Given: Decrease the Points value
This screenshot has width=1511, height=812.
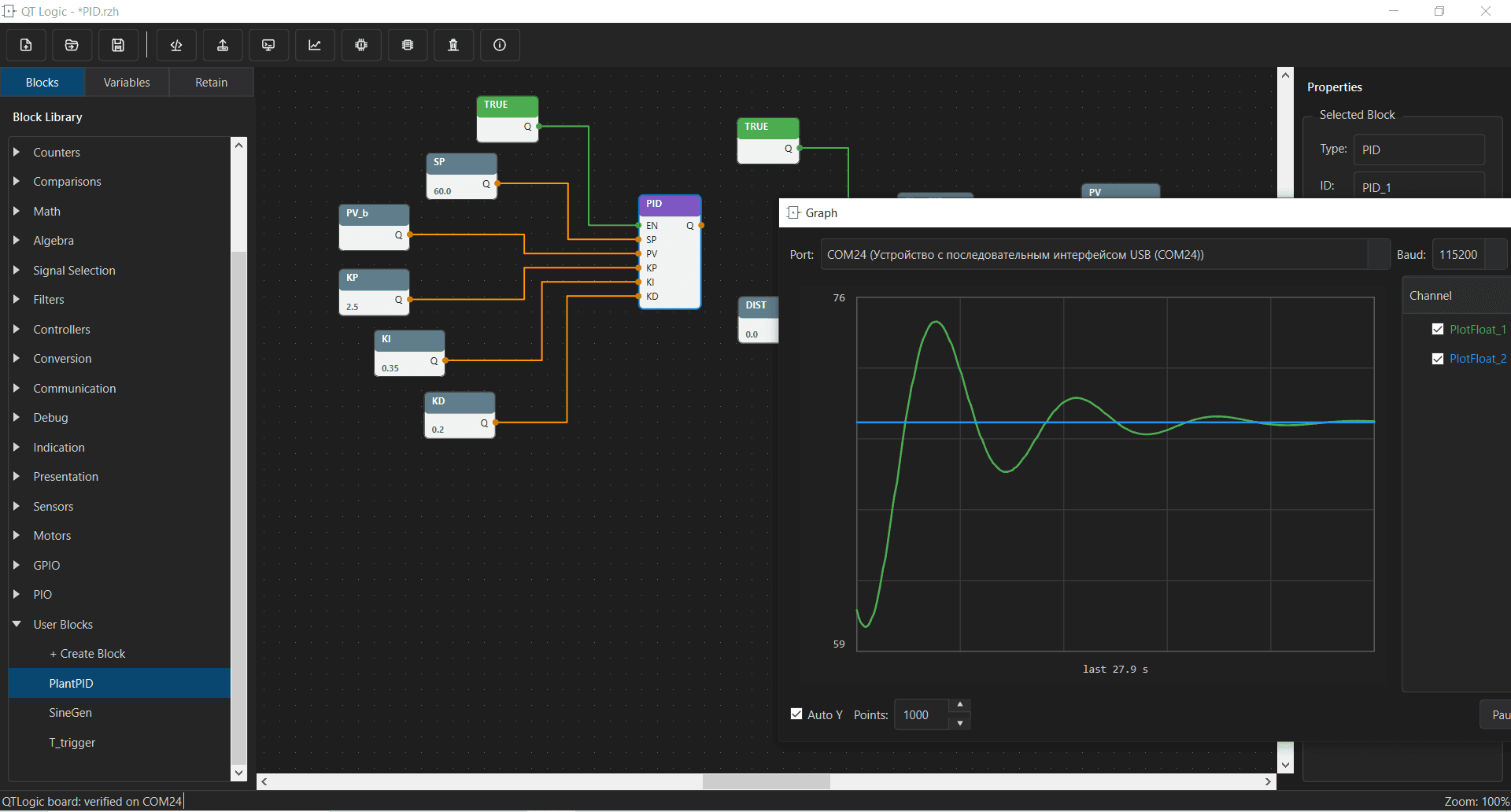Looking at the screenshot, I should pos(960,722).
